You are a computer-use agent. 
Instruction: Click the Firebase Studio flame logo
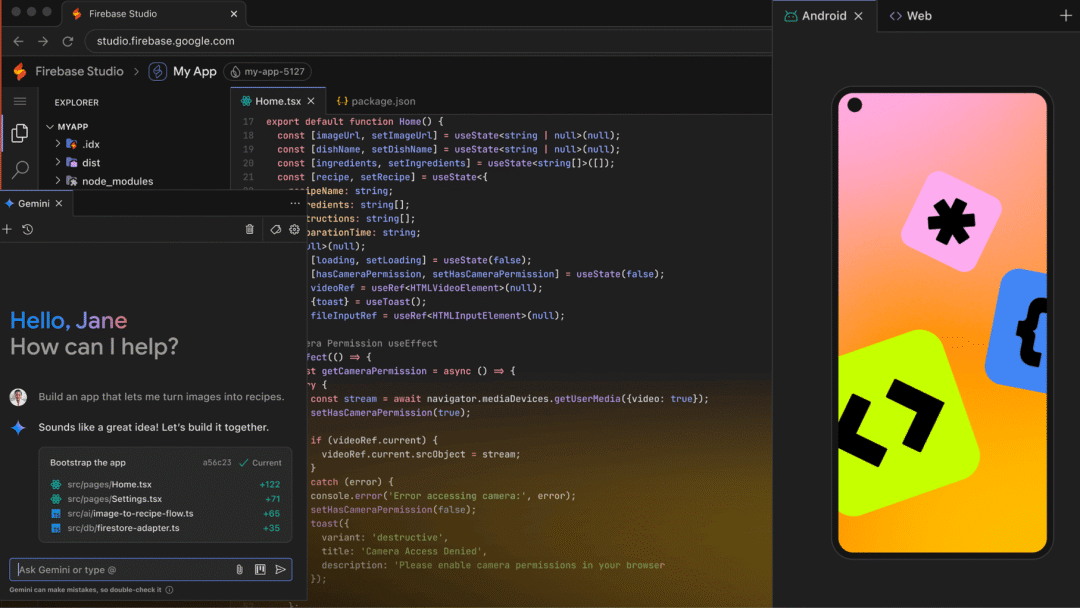tap(20, 71)
